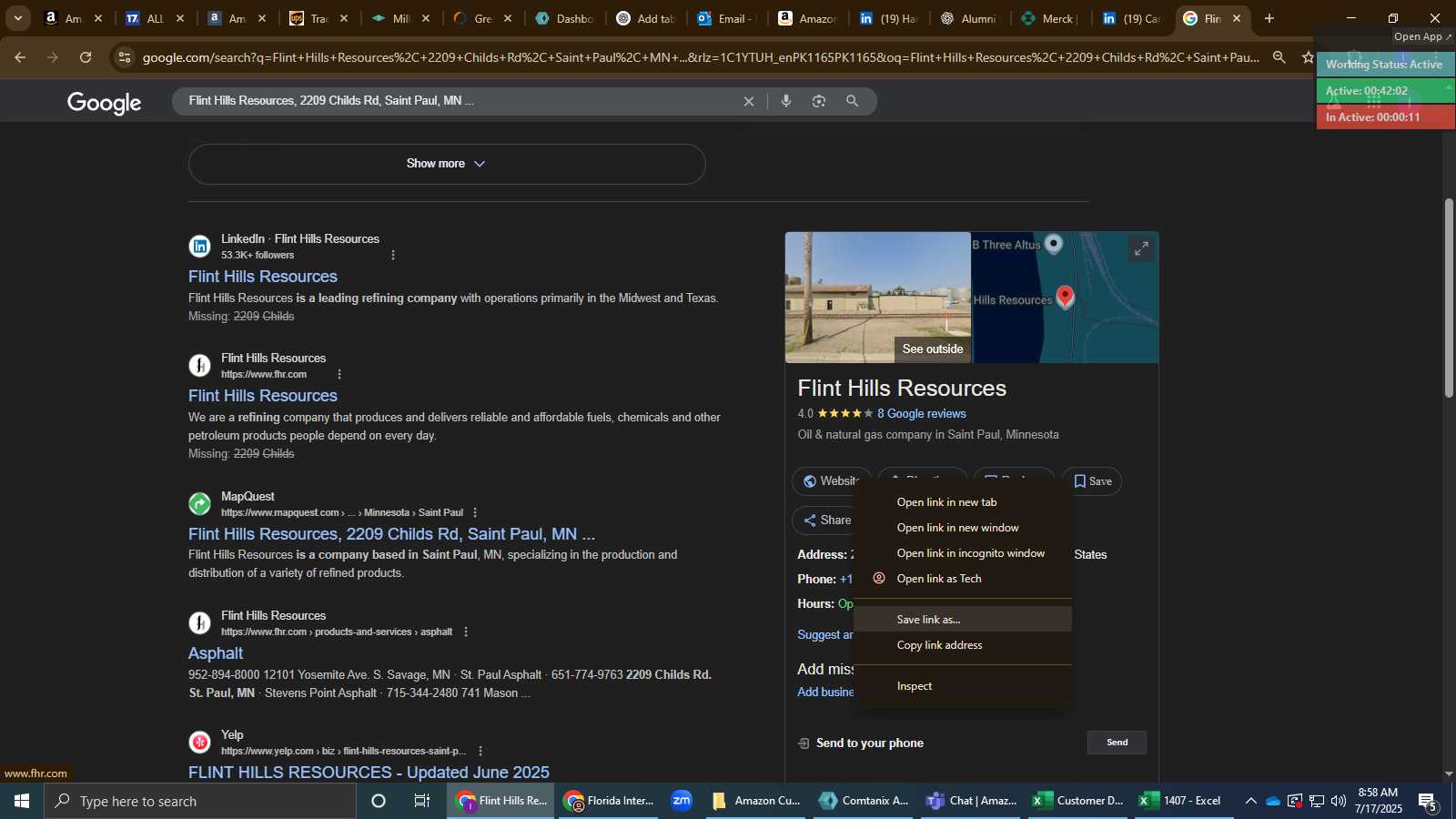Click the browser back arrow
Image resolution: width=1456 pixels, height=819 pixels.
(x=20, y=57)
